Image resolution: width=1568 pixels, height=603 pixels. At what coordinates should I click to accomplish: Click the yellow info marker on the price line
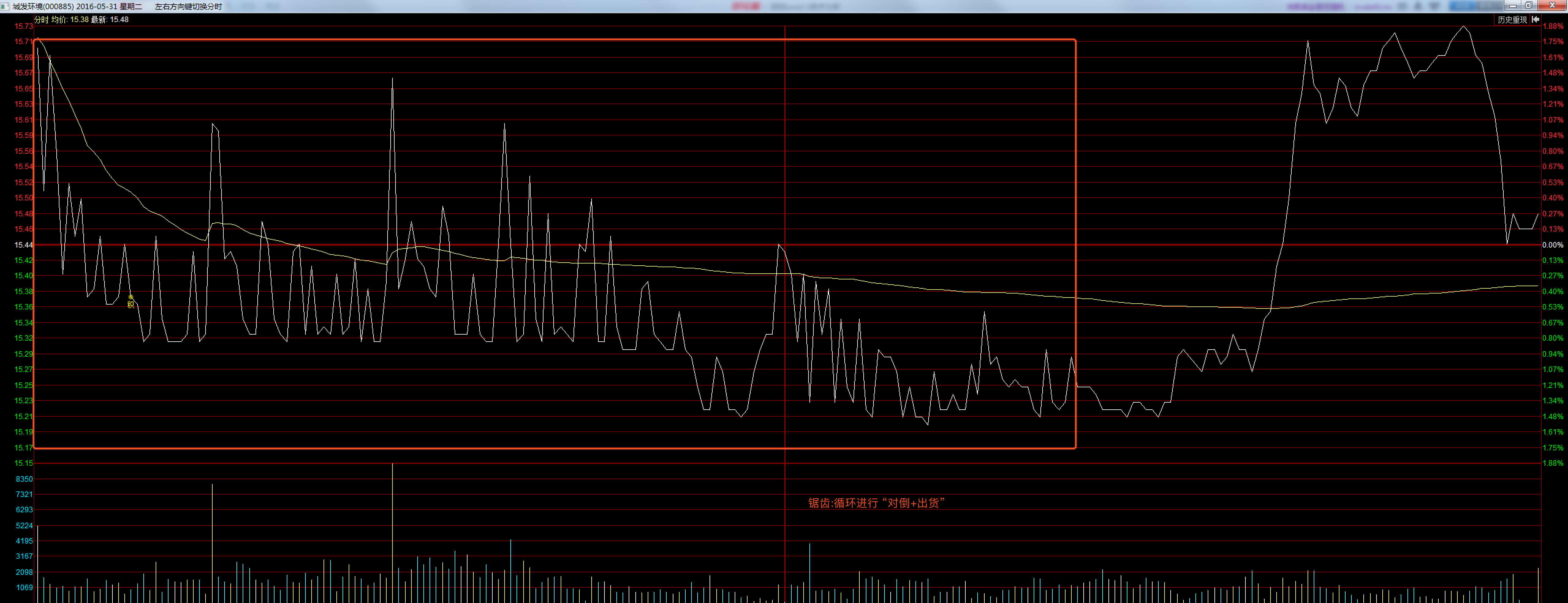pyautogui.click(x=130, y=301)
